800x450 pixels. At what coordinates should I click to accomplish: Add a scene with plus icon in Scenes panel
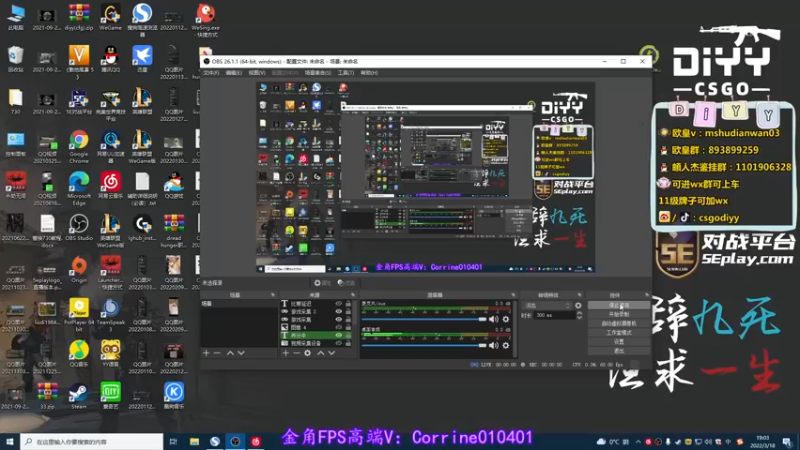[x=206, y=353]
